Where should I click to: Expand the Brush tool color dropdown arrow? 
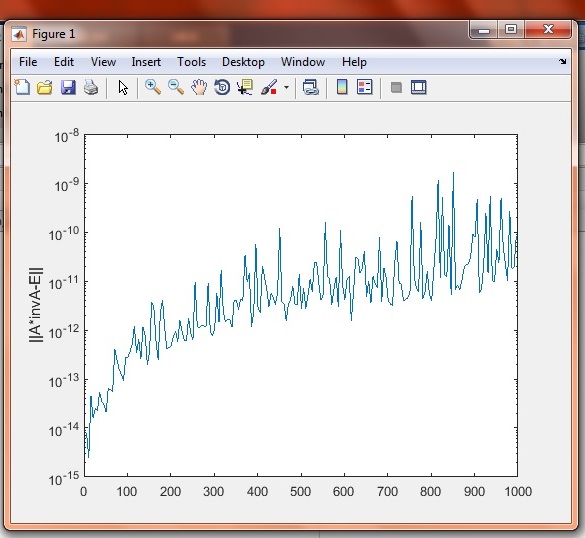(x=286, y=88)
